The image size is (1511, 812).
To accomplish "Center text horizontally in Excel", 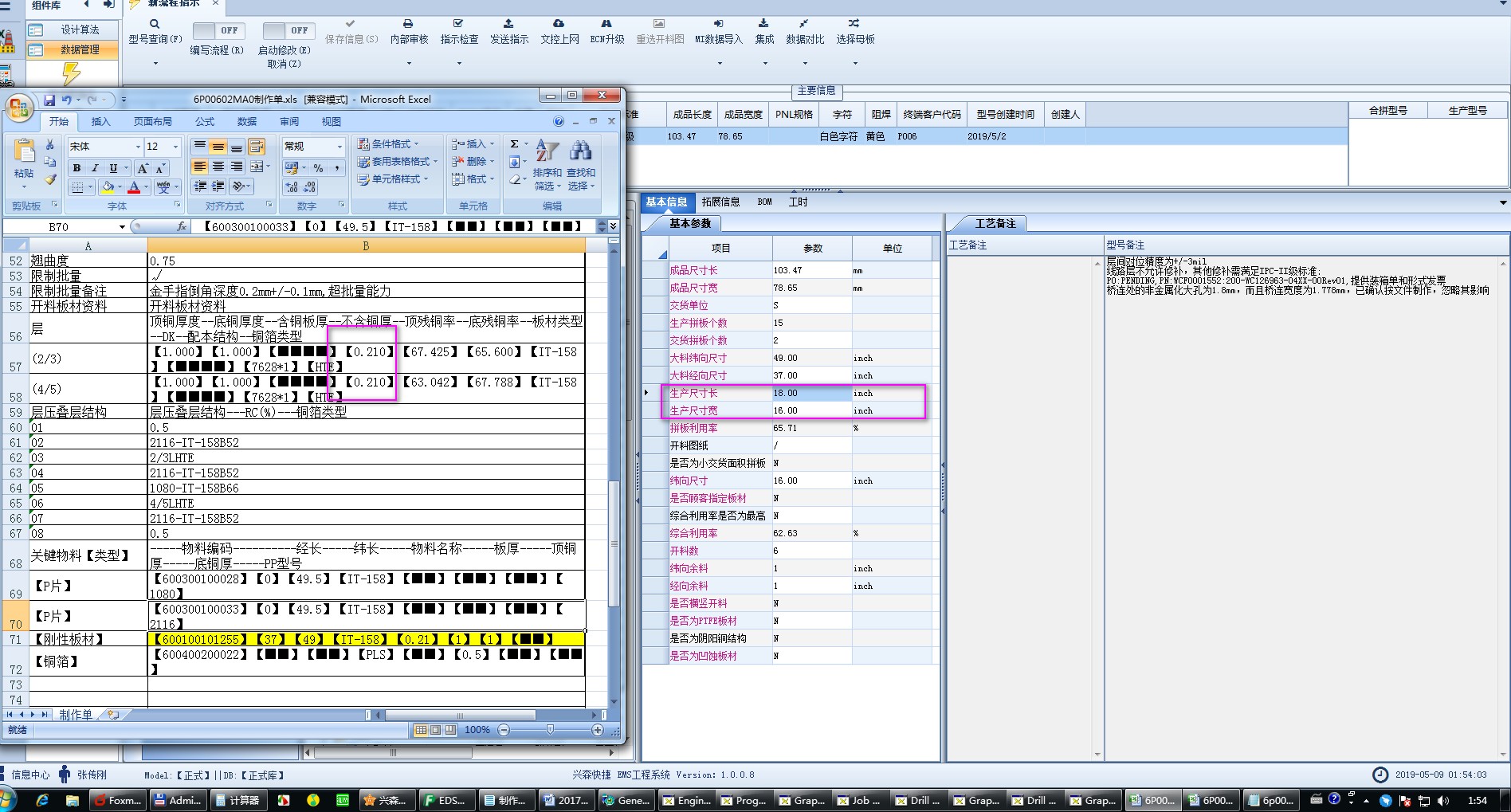I will pos(218,167).
